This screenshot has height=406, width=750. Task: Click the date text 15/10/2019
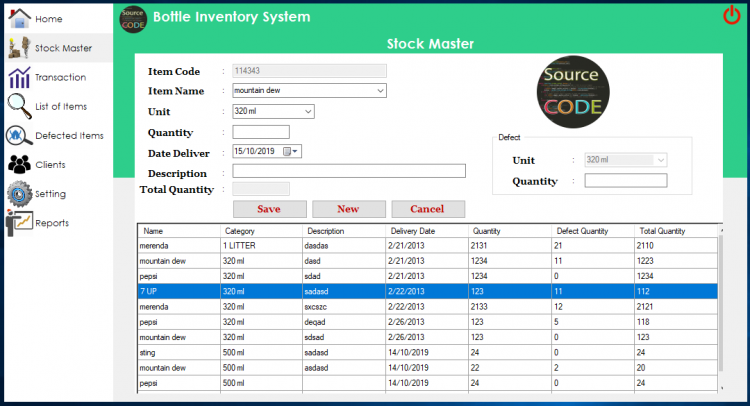(x=254, y=151)
